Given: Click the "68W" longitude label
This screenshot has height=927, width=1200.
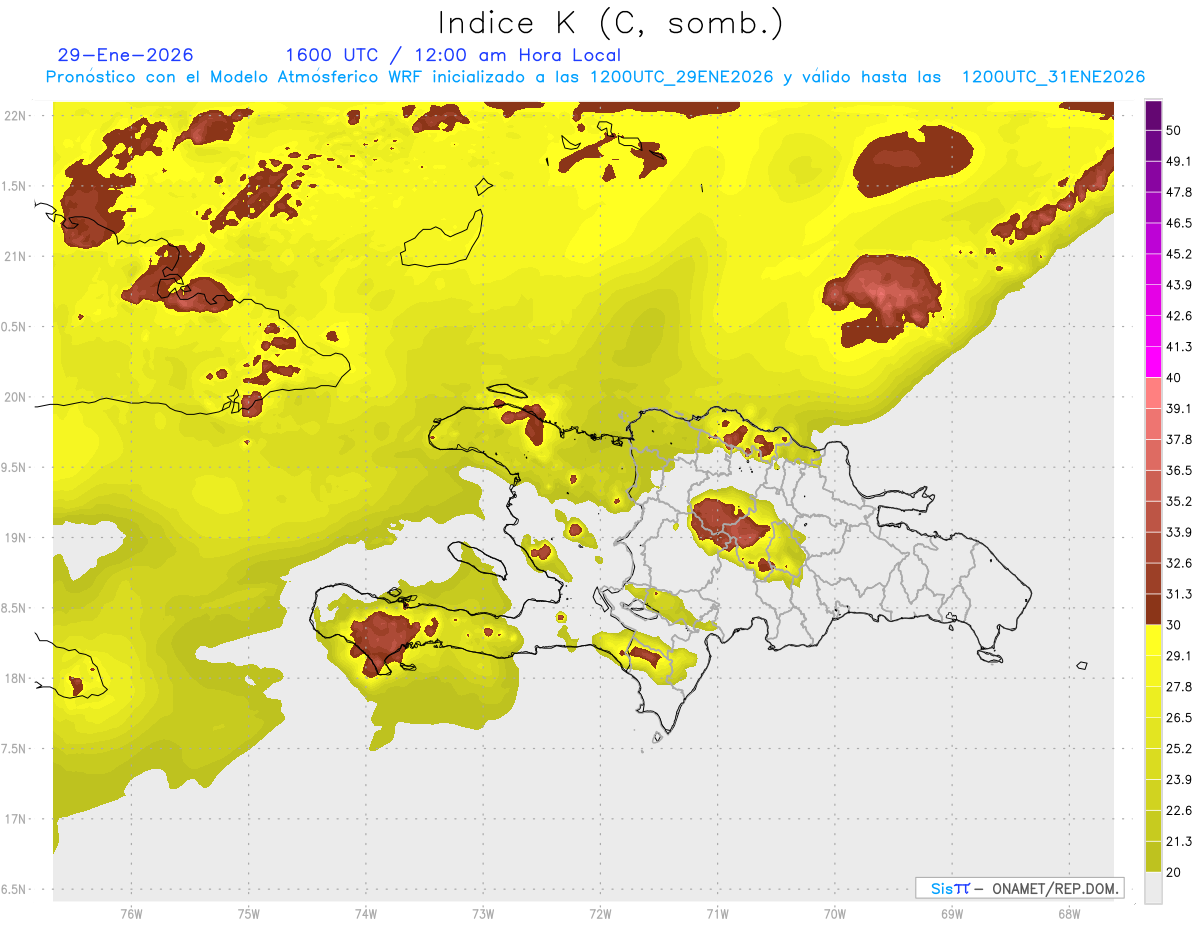Looking at the screenshot, I should 1069,914.
